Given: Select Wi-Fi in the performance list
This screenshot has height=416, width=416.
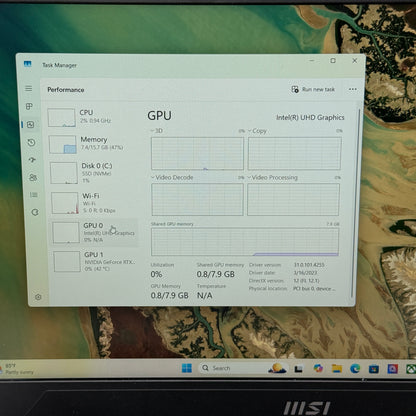Looking at the screenshot, I should [x=92, y=203].
